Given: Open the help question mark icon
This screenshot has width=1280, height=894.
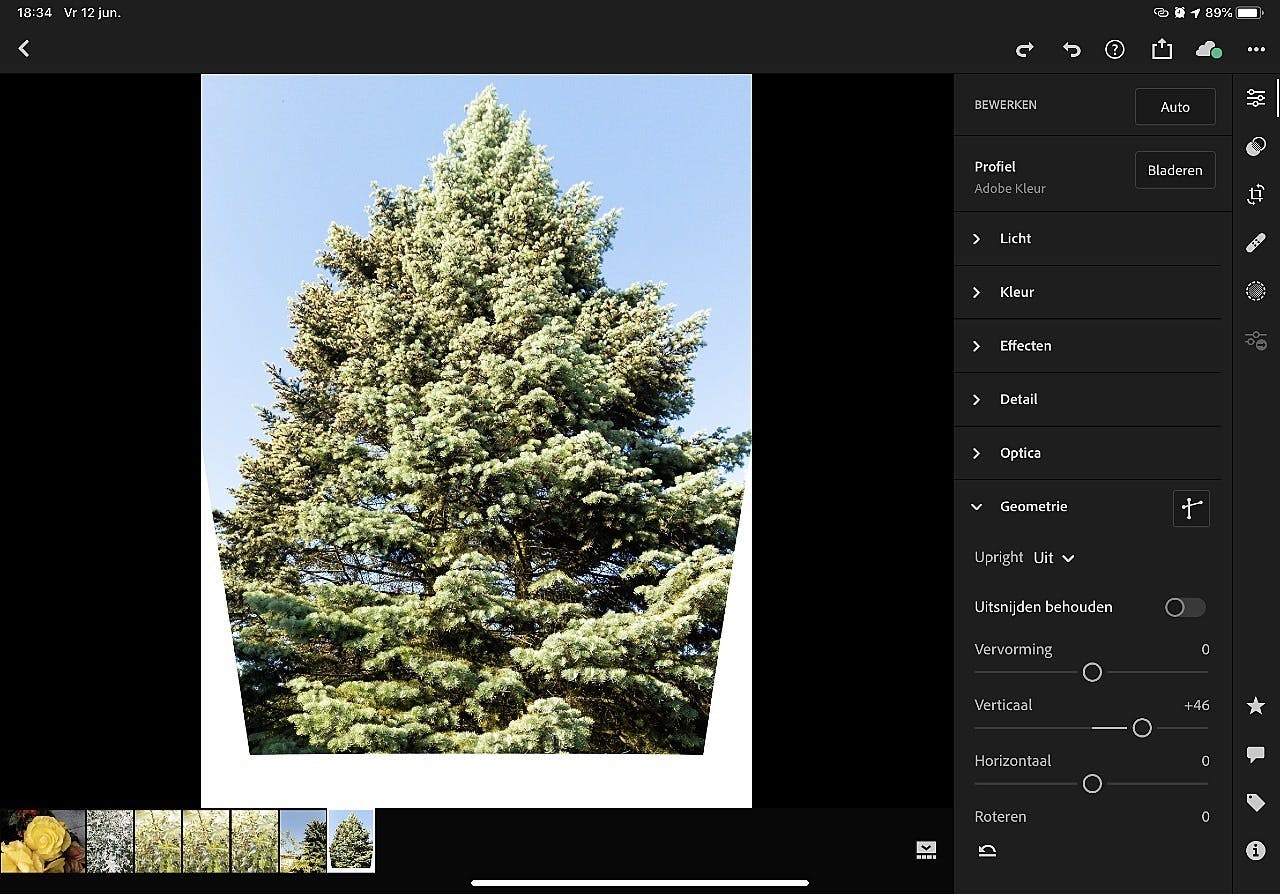Looking at the screenshot, I should coord(1115,49).
